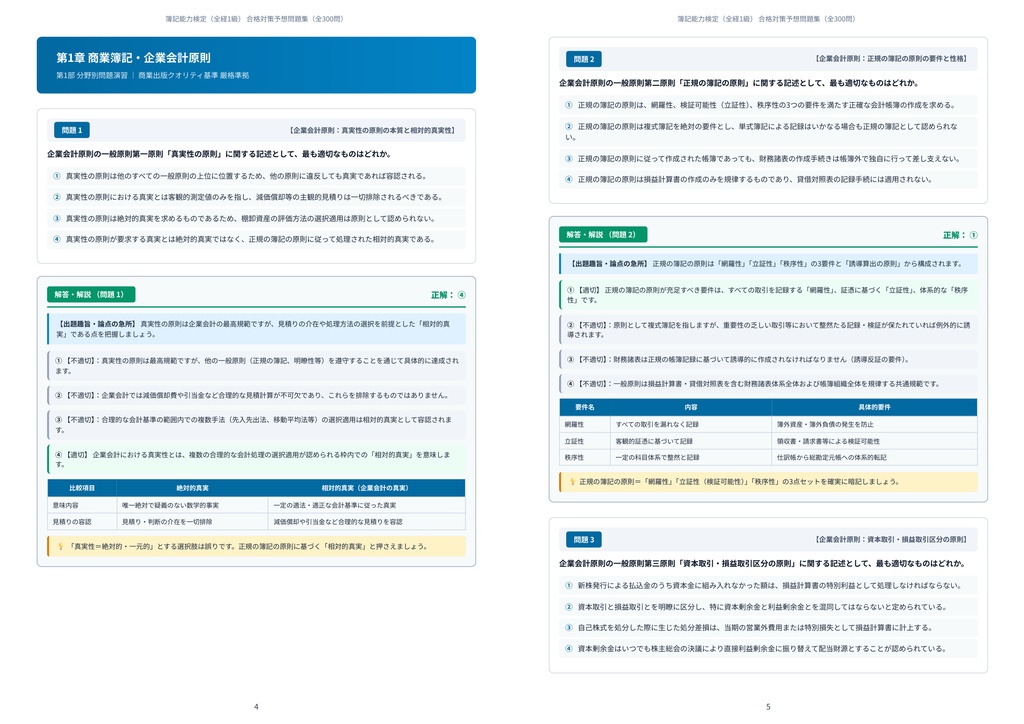The height and width of the screenshot is (724, 1024).
Task: Select 問題 1 option ③ about 棚卸資産の評価方法
Action: pos(256,219)
